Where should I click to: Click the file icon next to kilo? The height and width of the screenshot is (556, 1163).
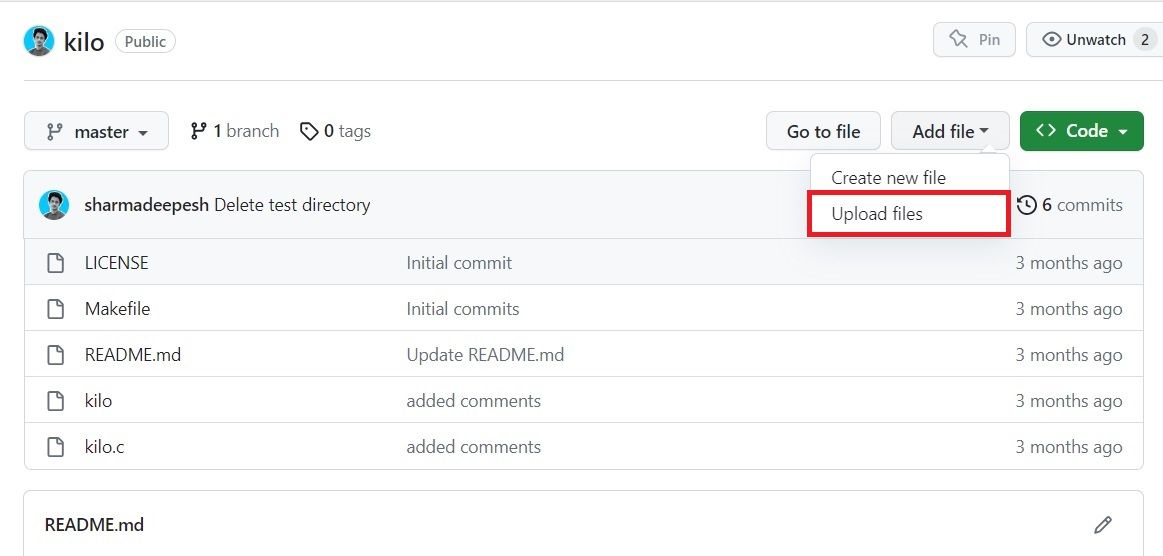pyautogui.click(x=56, y=401)
